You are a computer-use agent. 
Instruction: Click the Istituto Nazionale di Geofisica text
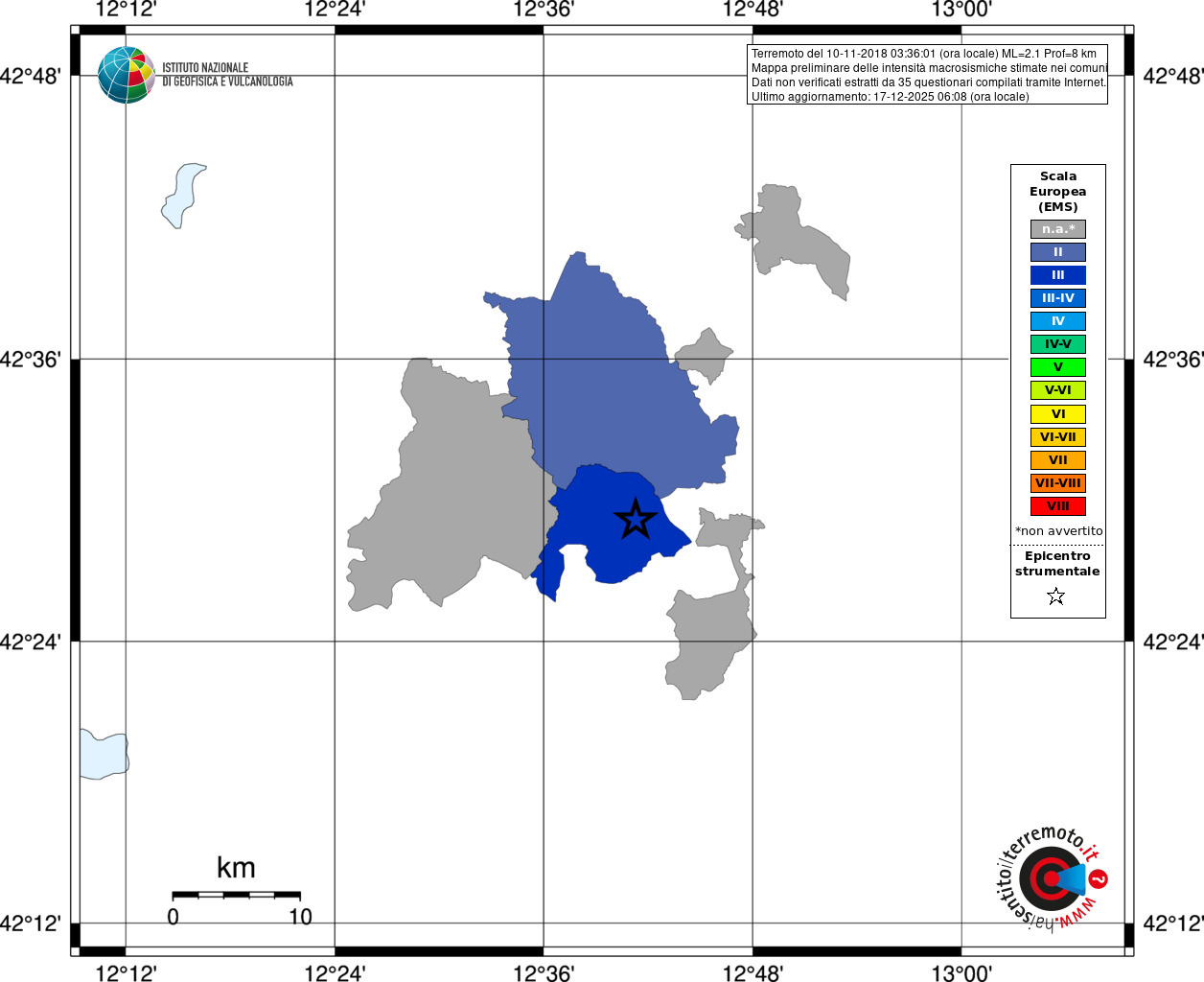pos(227,75)
